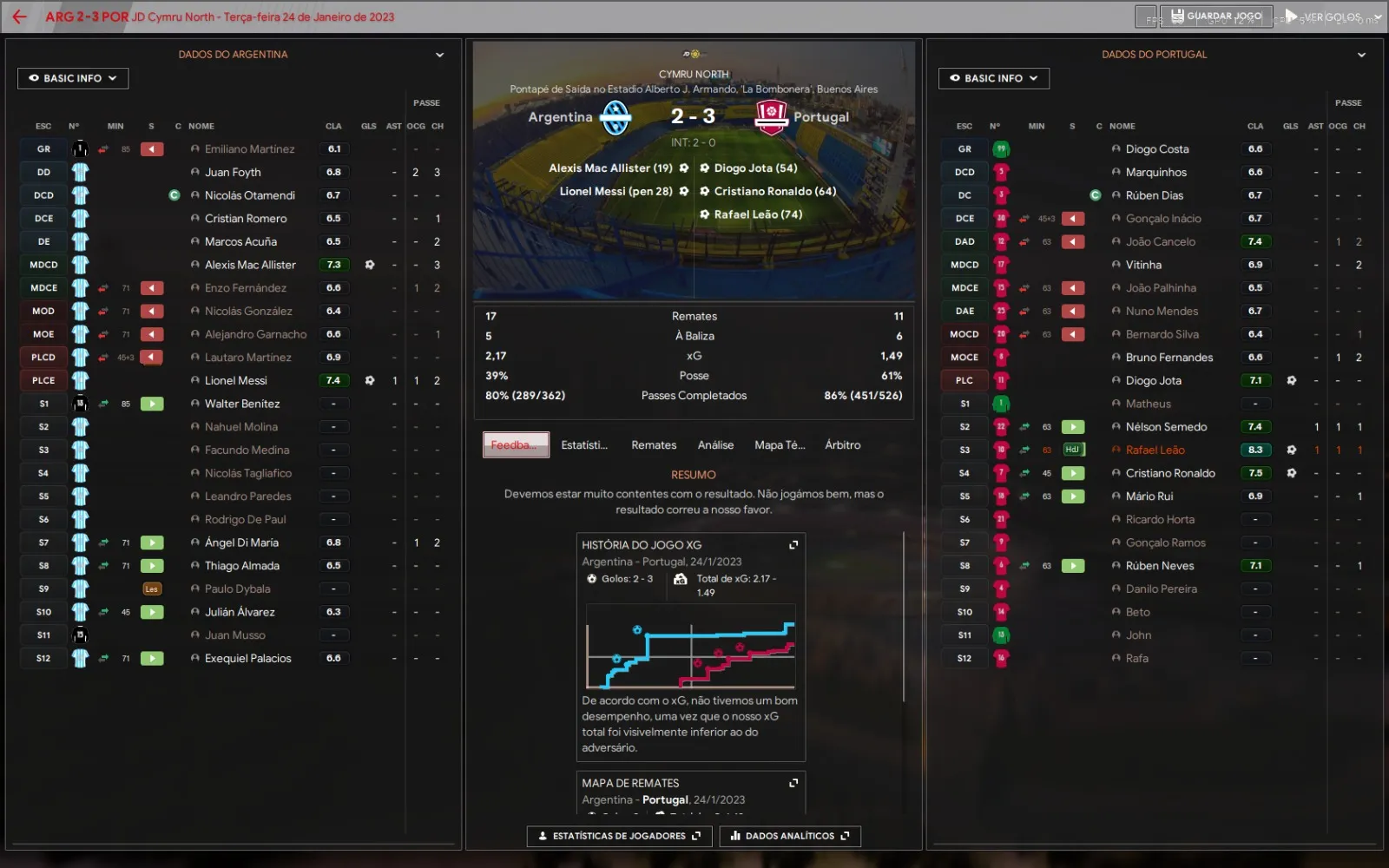Screen dimensions: 1389x868
Task: Expand the História do Jogo xG widget
Action: coord(793,545)
